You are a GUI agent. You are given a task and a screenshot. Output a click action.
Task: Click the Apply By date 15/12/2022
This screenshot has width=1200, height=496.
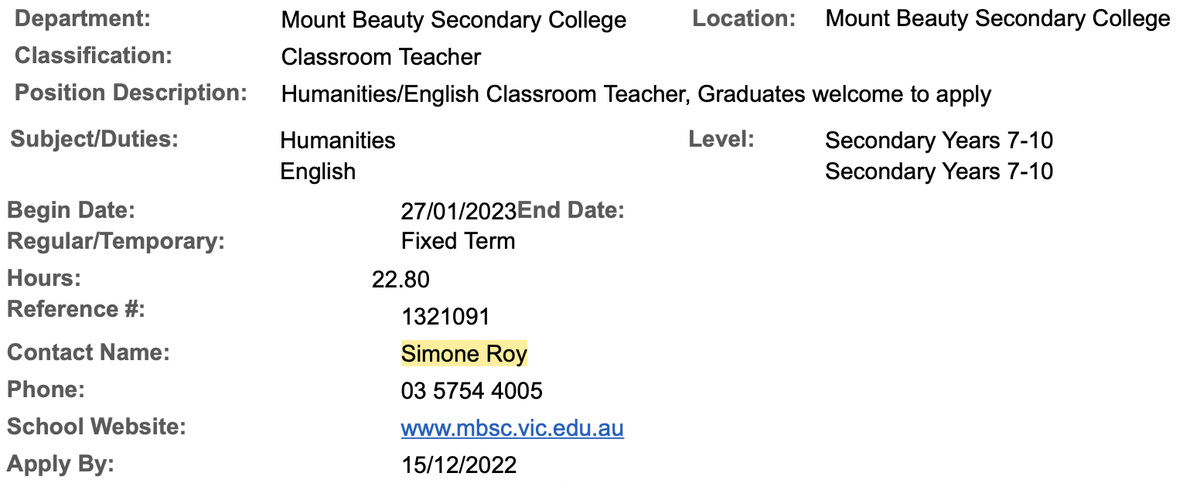459,465
